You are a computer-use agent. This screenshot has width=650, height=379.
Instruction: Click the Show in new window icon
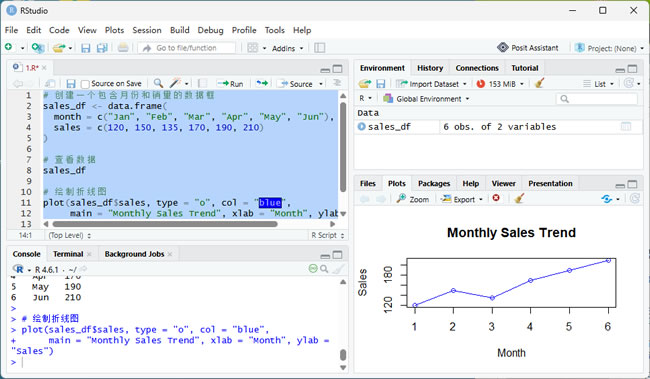pos(50,84)
